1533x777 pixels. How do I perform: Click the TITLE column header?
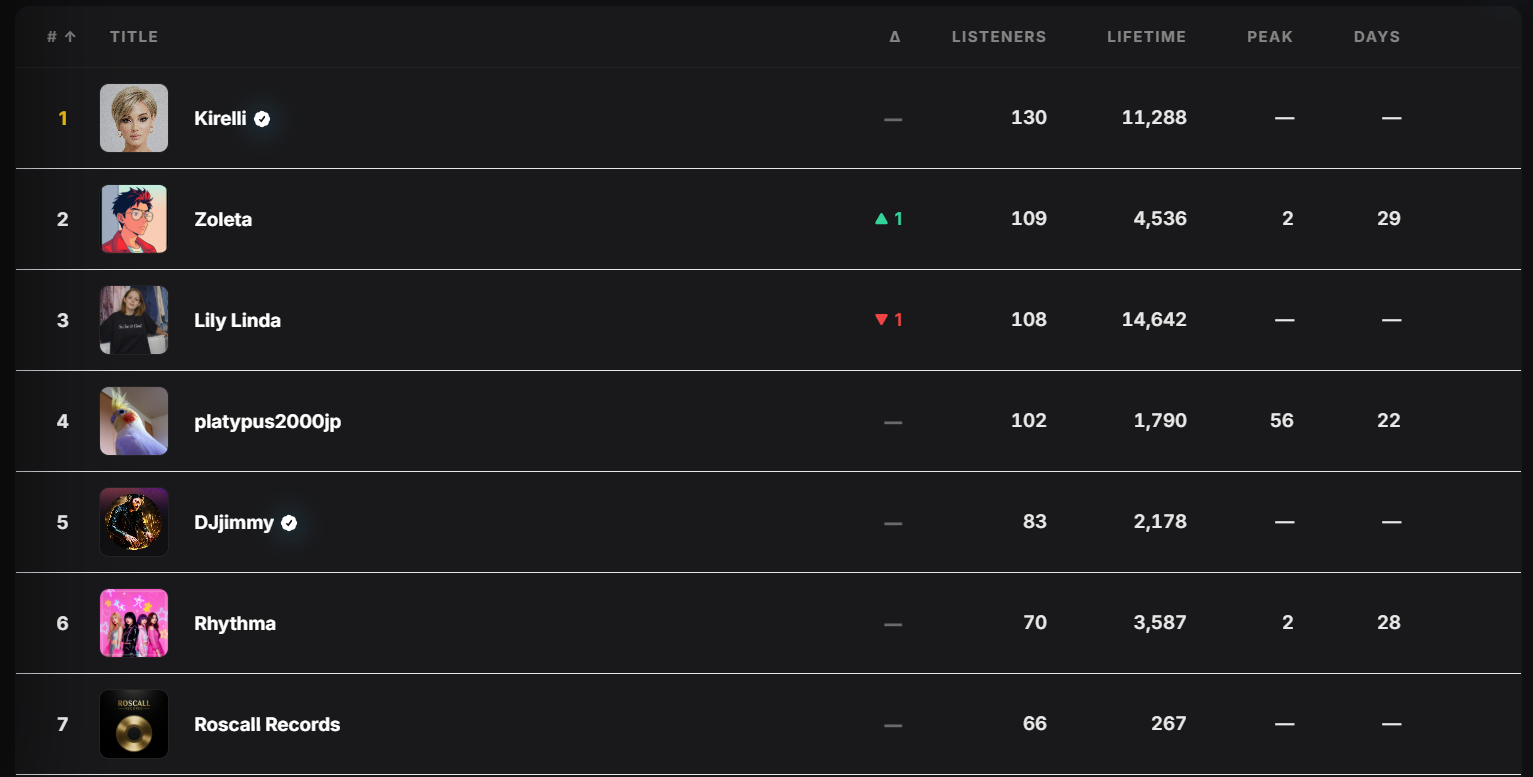(x=134, y=37)
